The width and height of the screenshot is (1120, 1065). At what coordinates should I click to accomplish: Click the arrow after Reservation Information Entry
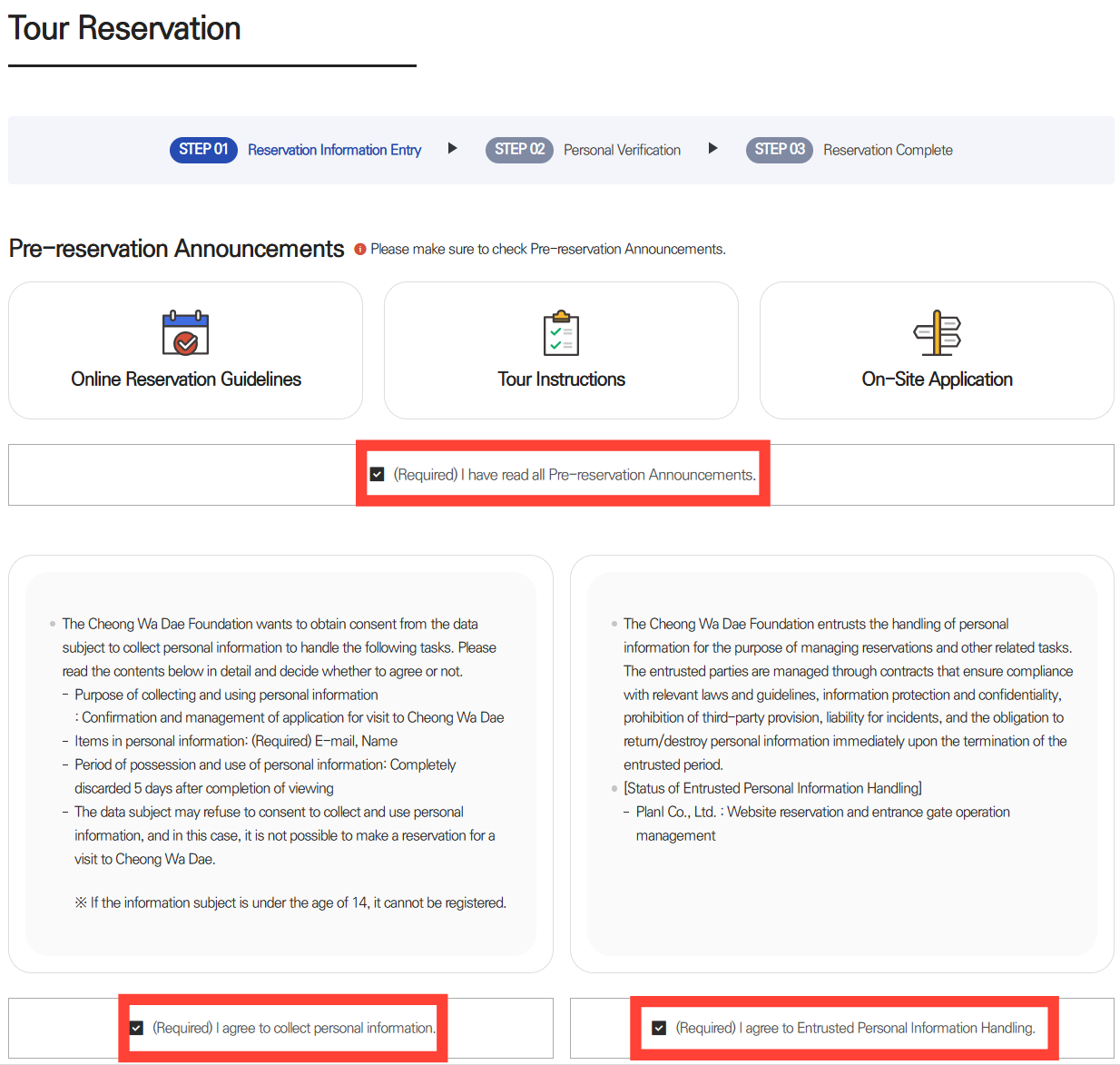(x=452, y=149)
